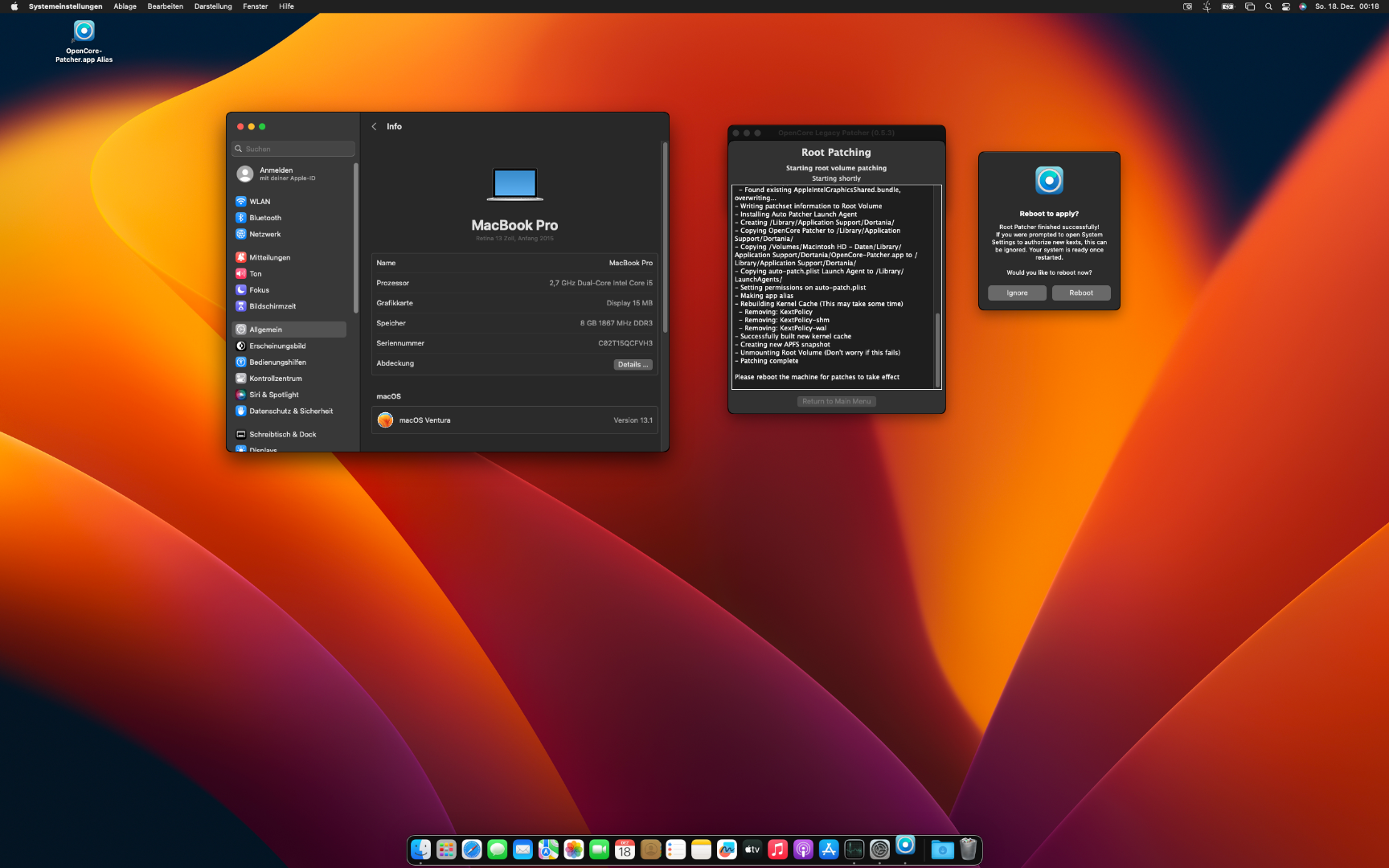Open the WLAN settings in sidebar
This screenshot has height=868, width=1389.
(260, 202)
